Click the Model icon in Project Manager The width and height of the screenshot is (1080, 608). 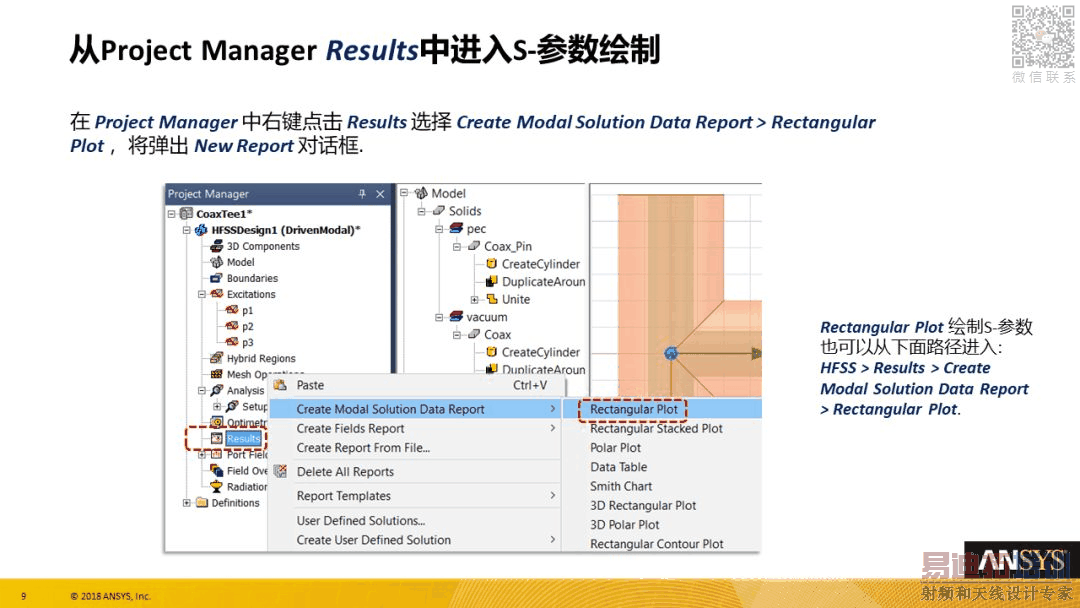(216, 262)
